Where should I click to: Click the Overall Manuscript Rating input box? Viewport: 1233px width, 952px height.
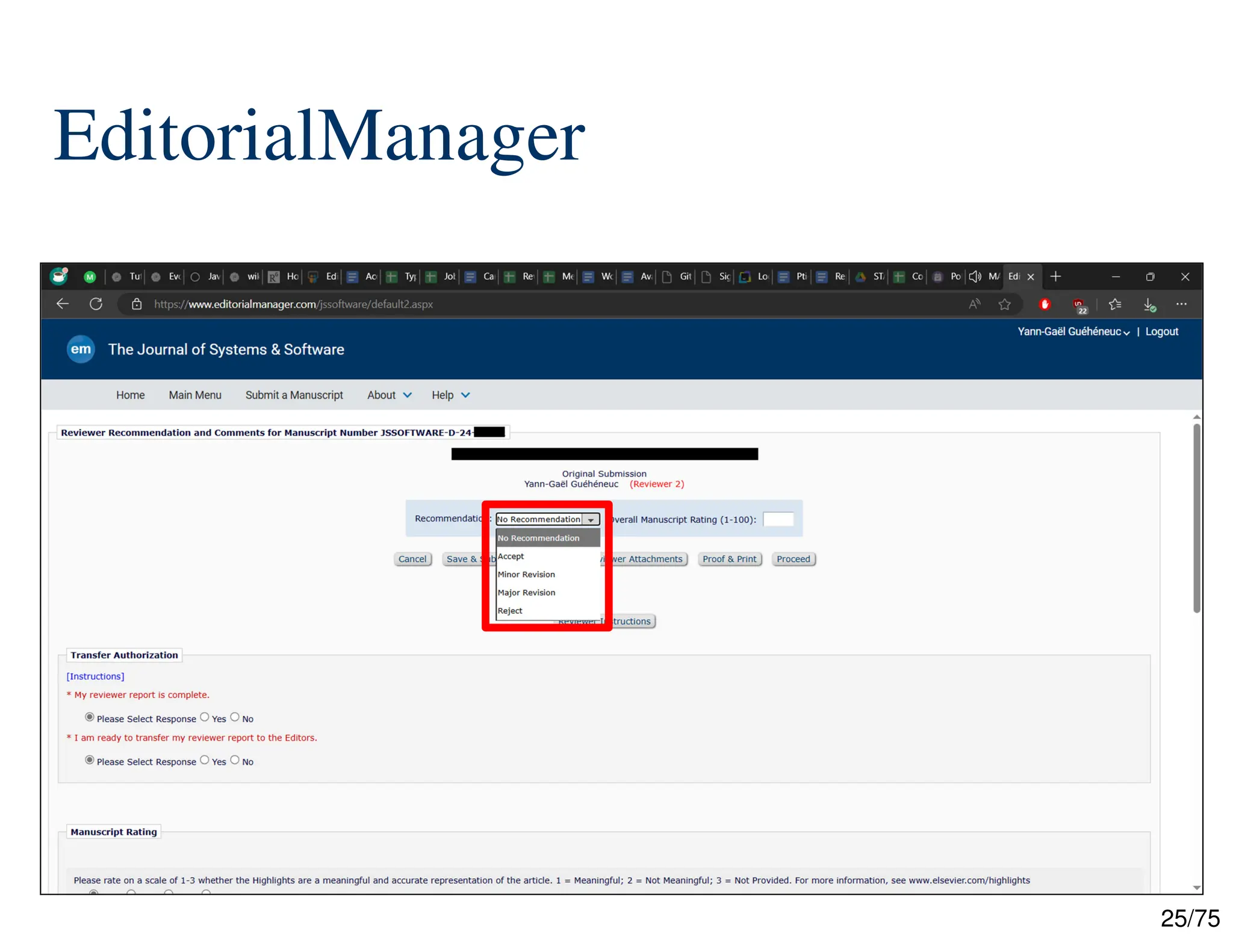pyautogui.click(x=778, y=519)
